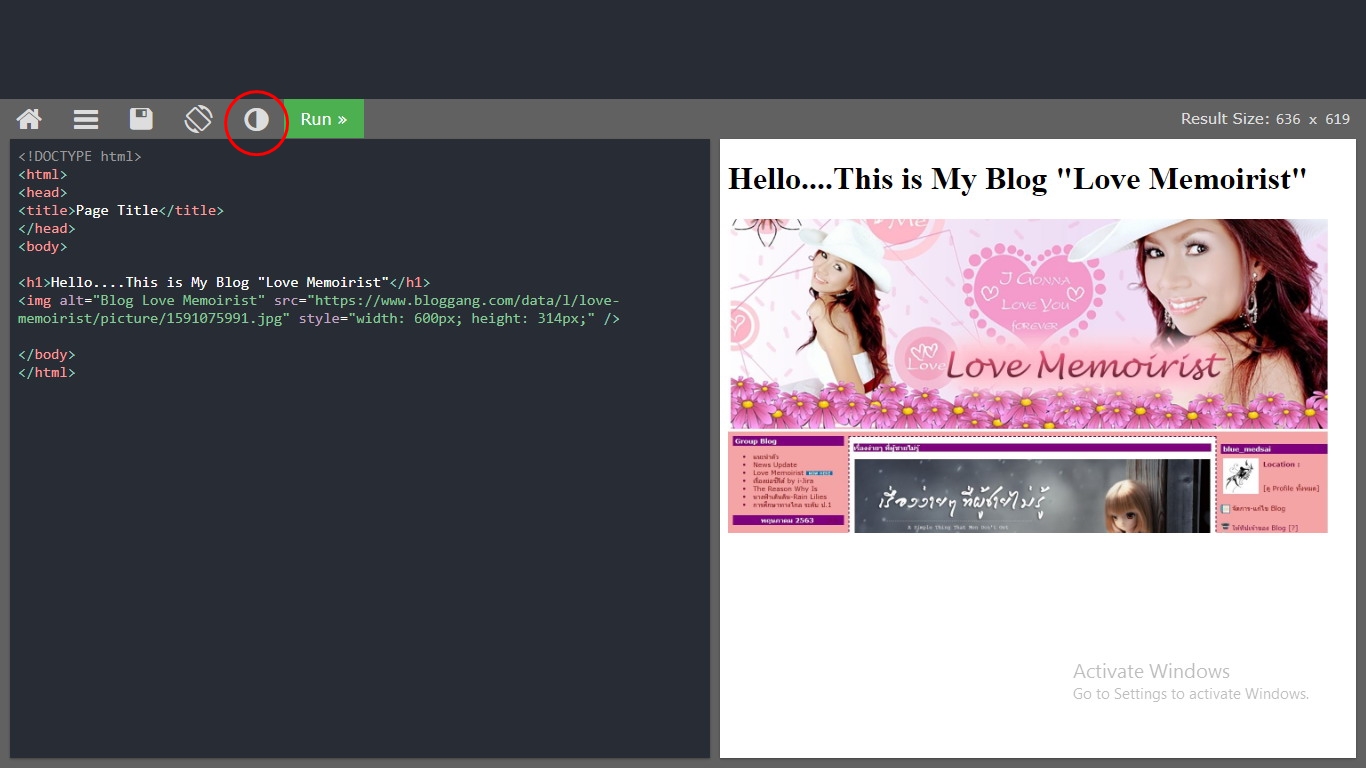Save the code with the floppy disk icon
1366x768 pixels.
point(141,119)
